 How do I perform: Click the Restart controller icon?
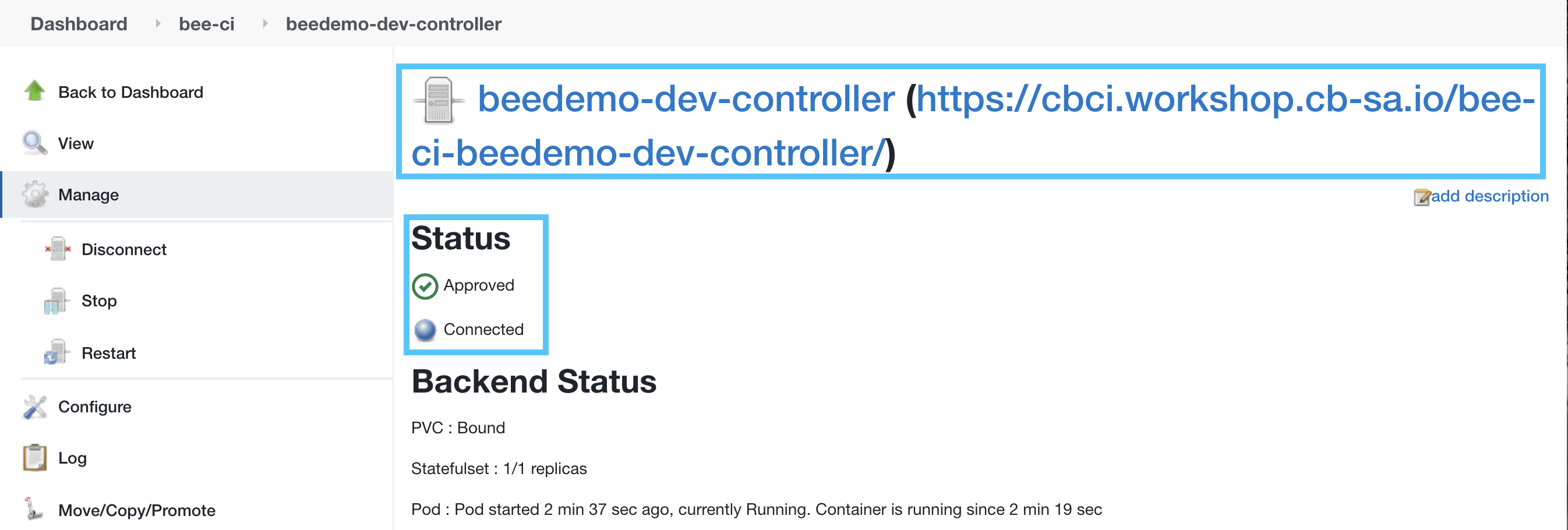57,352
